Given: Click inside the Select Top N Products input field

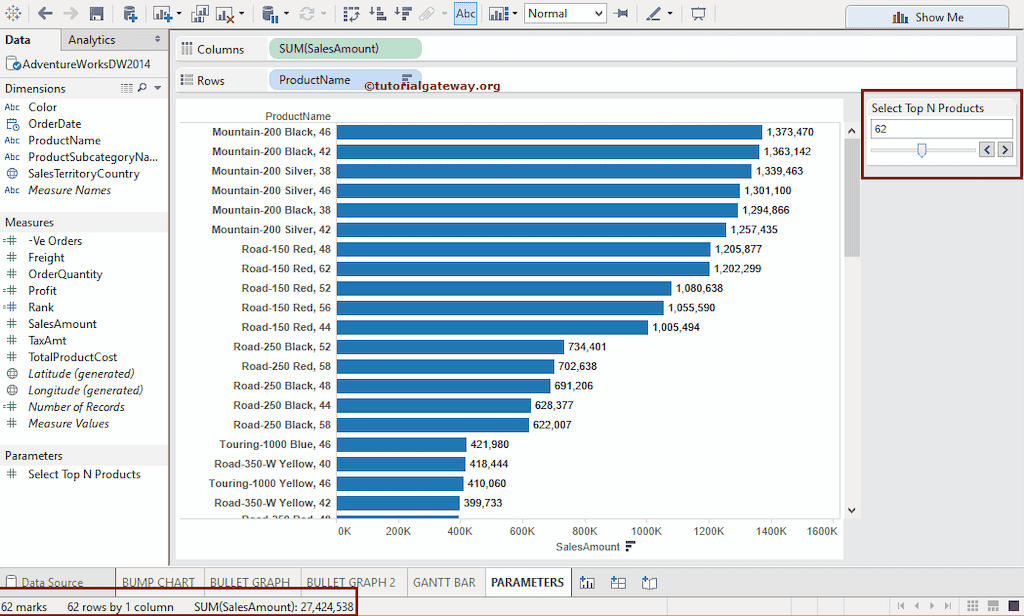Looking at the screenshot, I should tap(940, 128).
